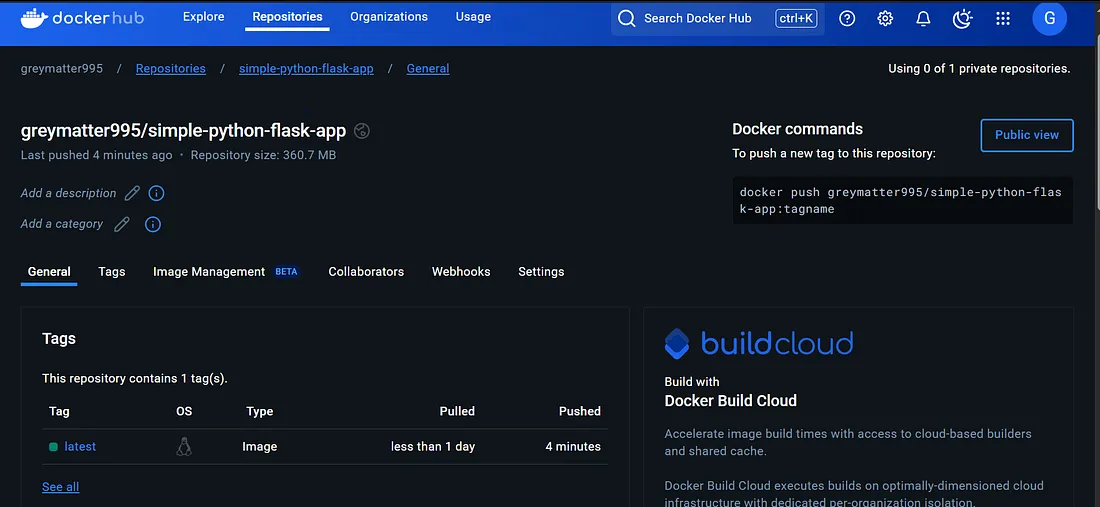Open the apps grid launcher icon
Image resolution: width=1100 pixels, height=507 pixels.
point(1003,19)
